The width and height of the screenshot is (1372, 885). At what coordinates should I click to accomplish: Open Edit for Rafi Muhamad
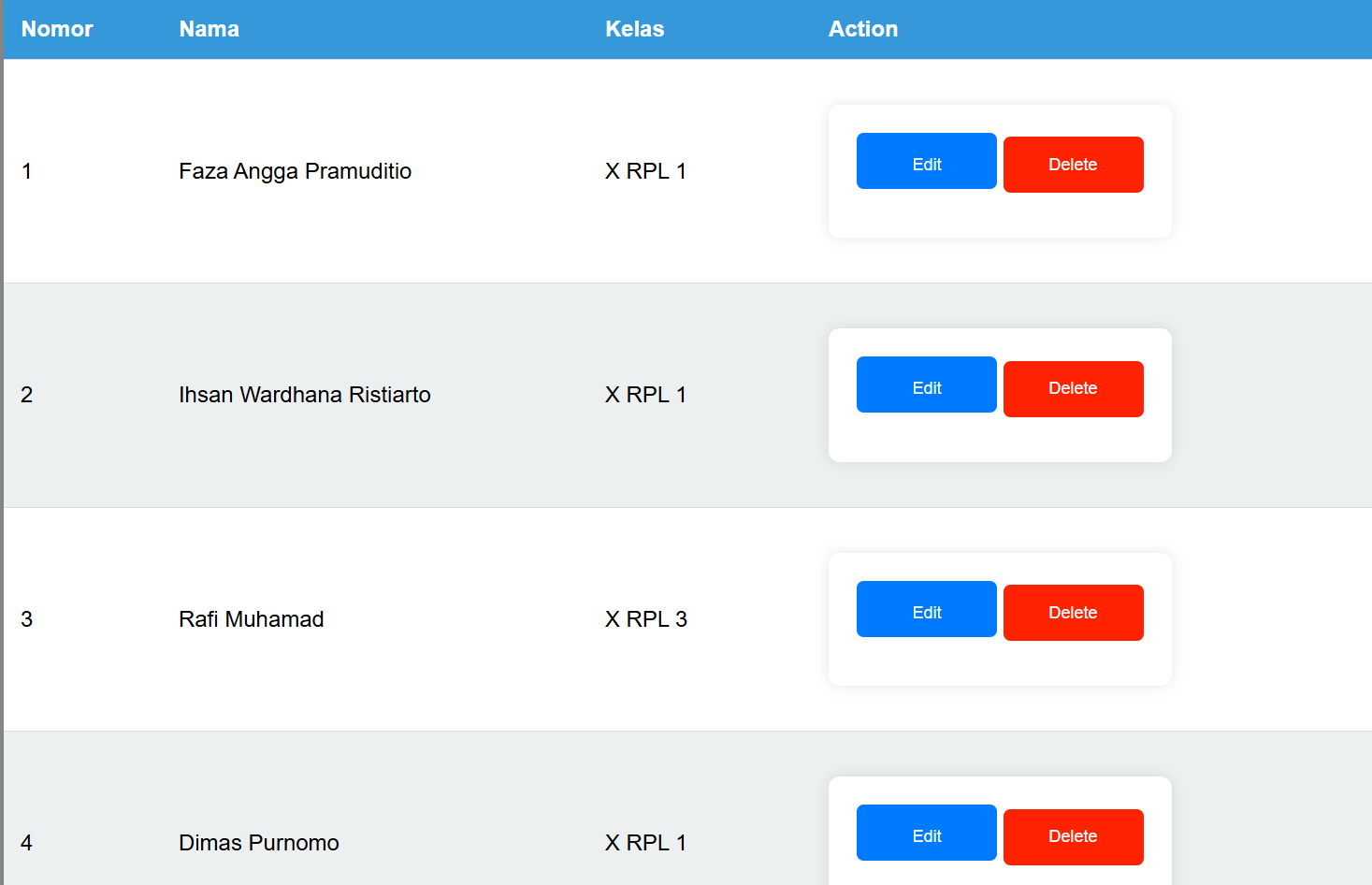point(926,609)
